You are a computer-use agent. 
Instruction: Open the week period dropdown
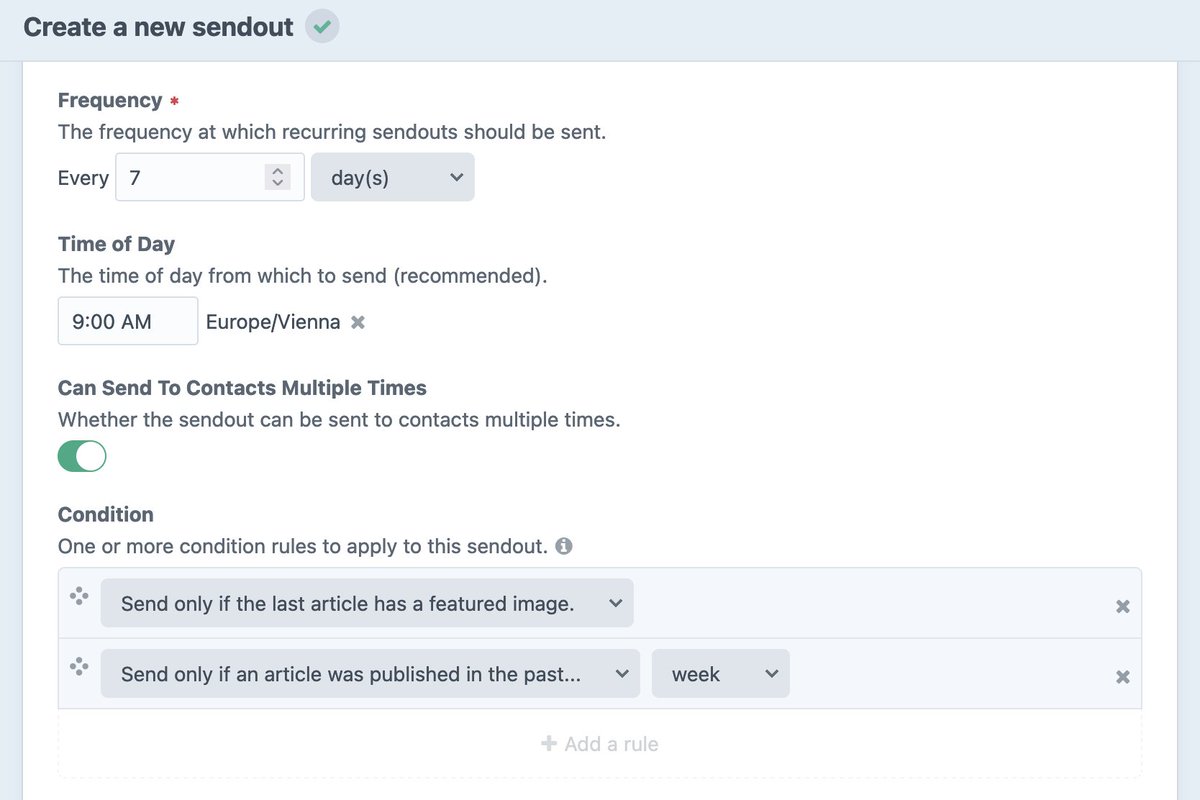pos(720,674)
